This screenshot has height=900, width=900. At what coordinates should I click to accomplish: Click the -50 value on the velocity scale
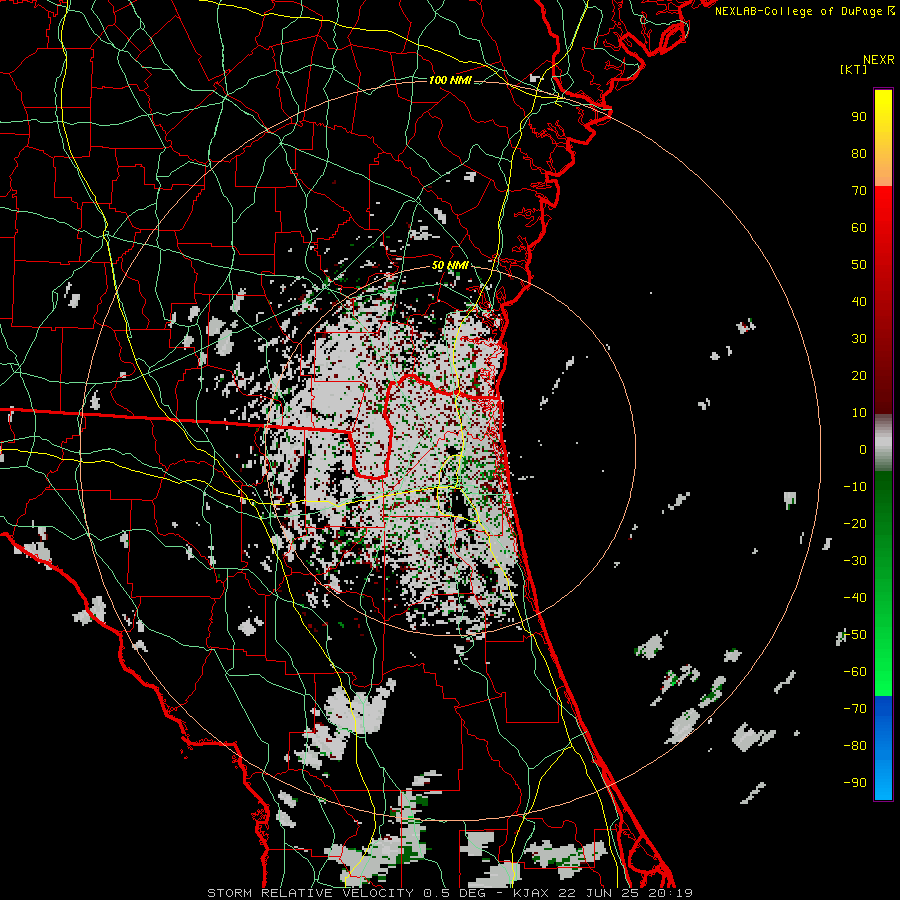855,635
